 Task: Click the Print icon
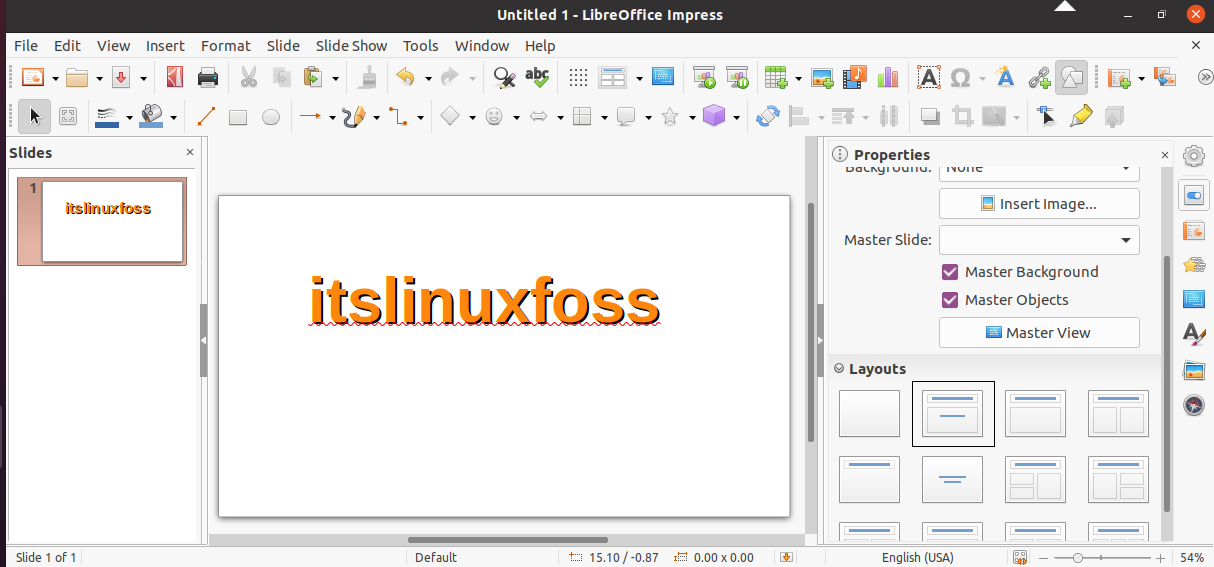208,77
